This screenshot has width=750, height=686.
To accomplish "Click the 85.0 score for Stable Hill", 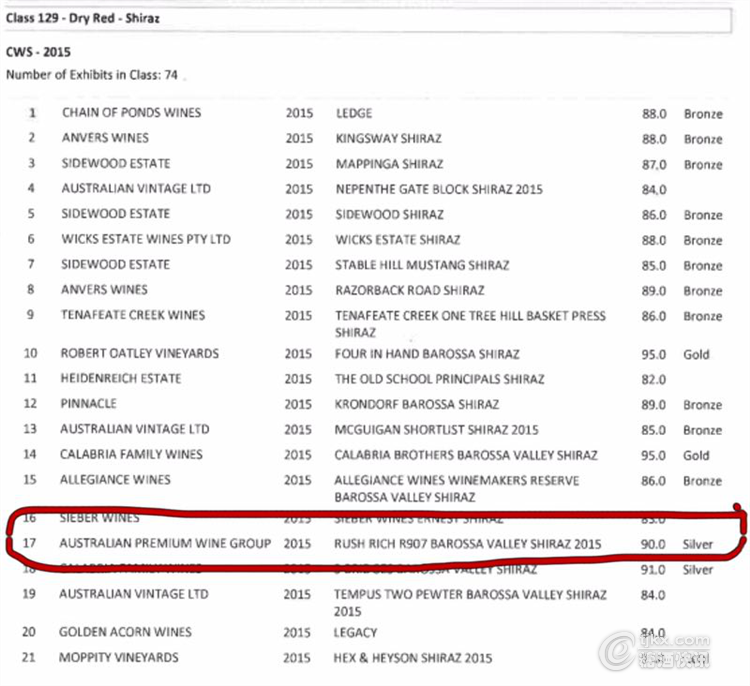I will click(654, 266).
